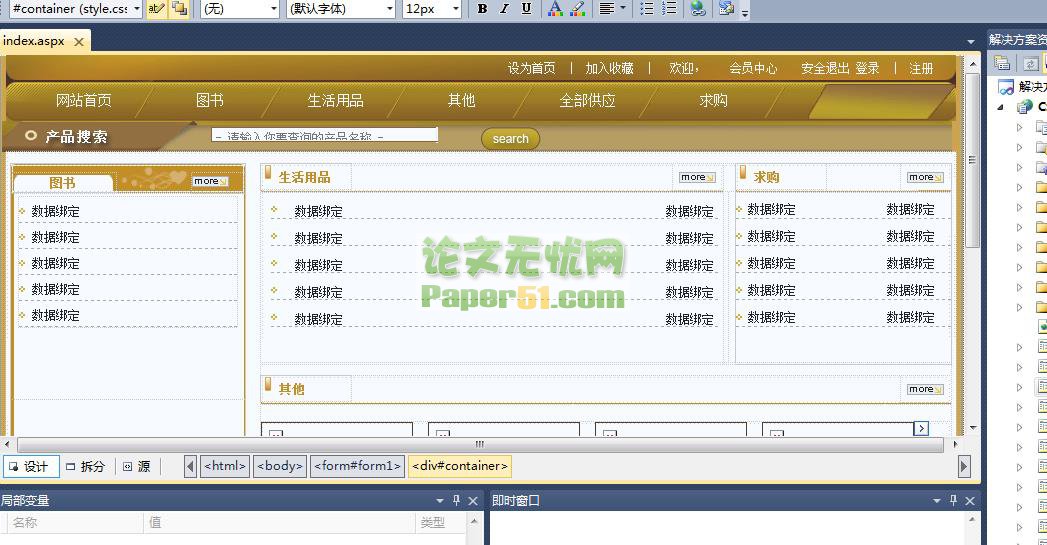Click the tag navigator scroll-left arrow
Screen dimensions: 1047x545
(x=190, y=466)
